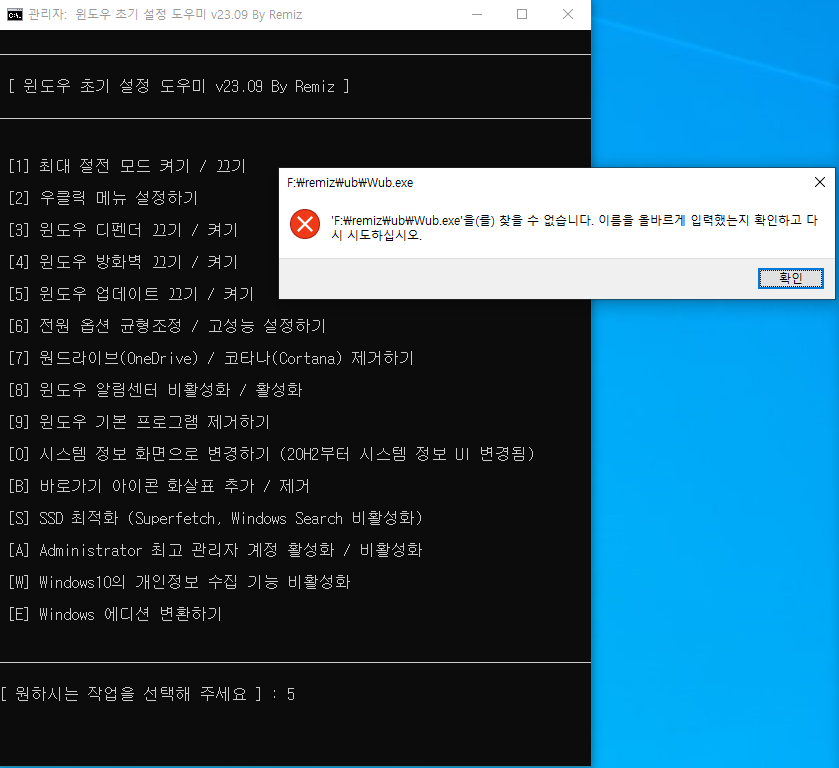Viewport: 839px width, 768px height.
Task: Minimize the console window
Action: (x=477, y=14)
